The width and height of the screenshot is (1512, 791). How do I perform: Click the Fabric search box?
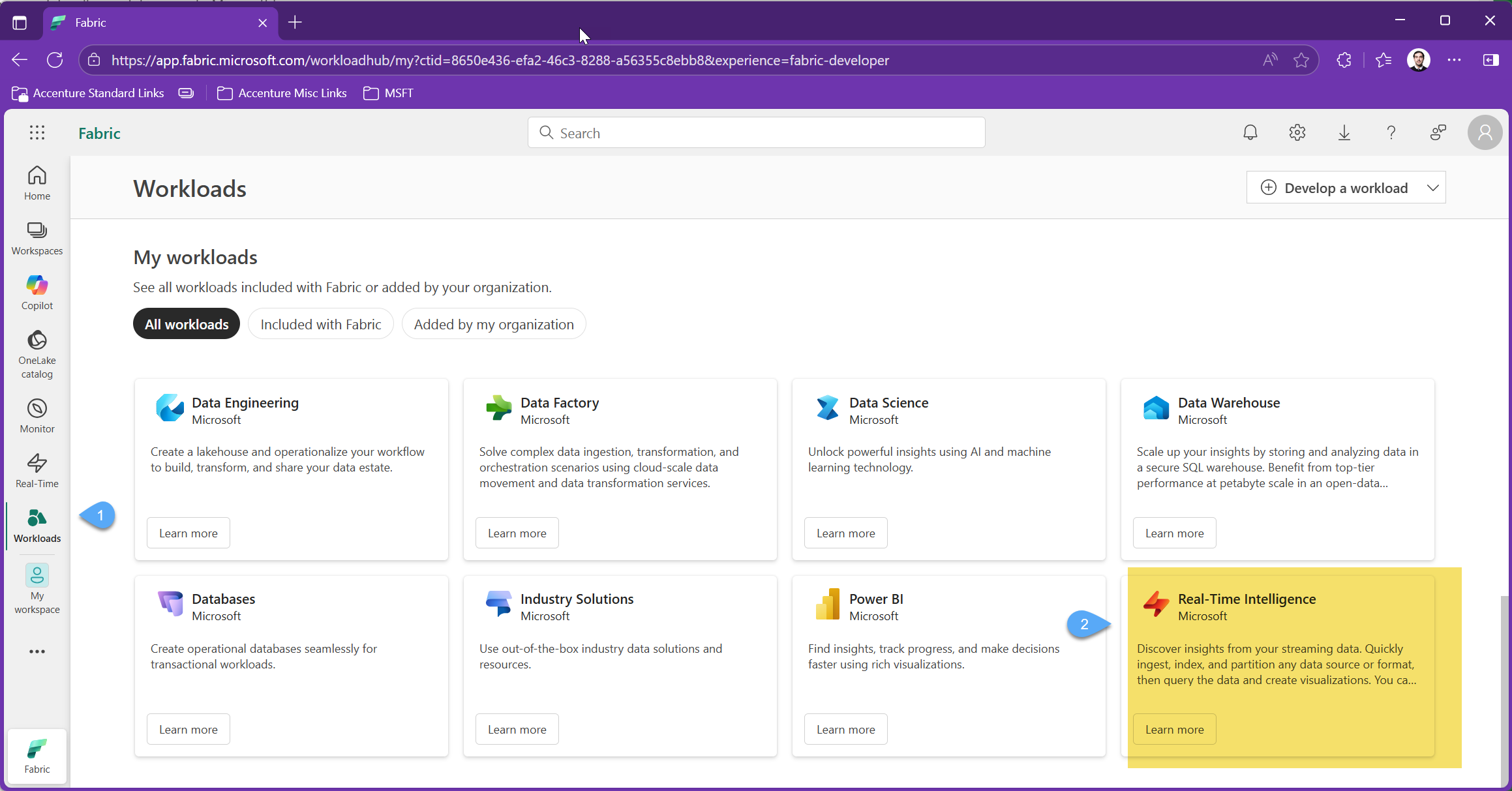pos(757,133)
